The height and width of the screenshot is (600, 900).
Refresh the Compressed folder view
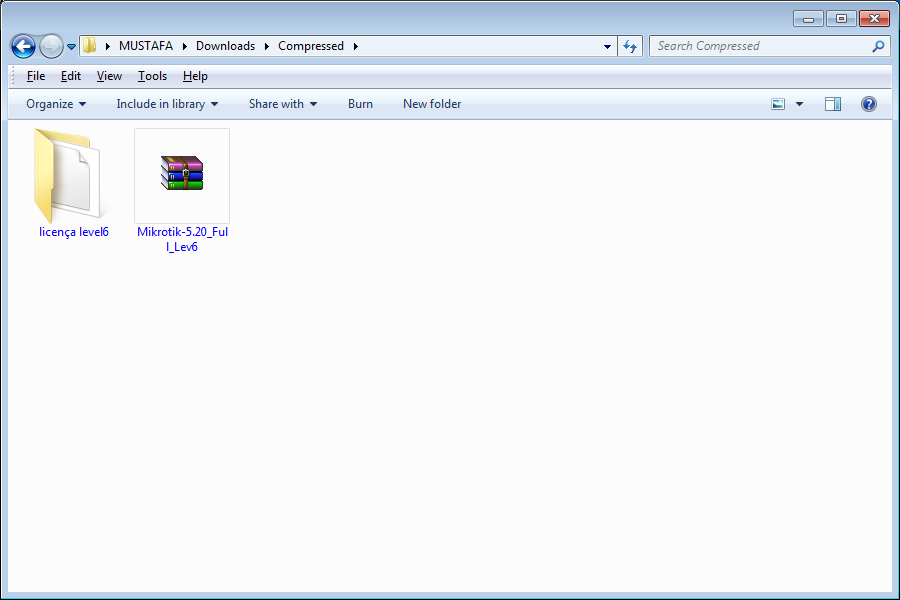coord(630,46)
